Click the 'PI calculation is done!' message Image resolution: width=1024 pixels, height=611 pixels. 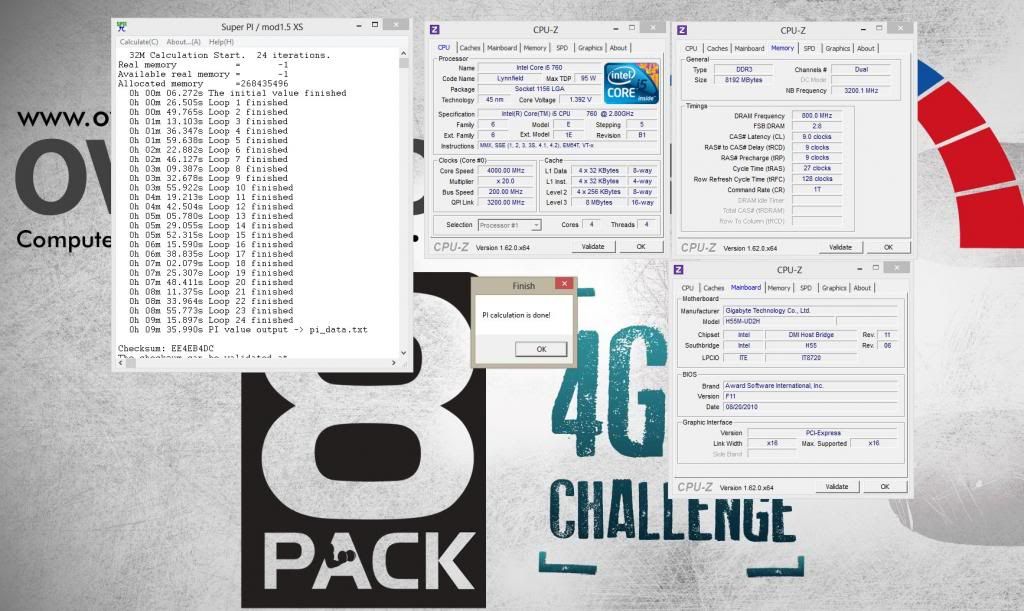(x=516, y=315)
